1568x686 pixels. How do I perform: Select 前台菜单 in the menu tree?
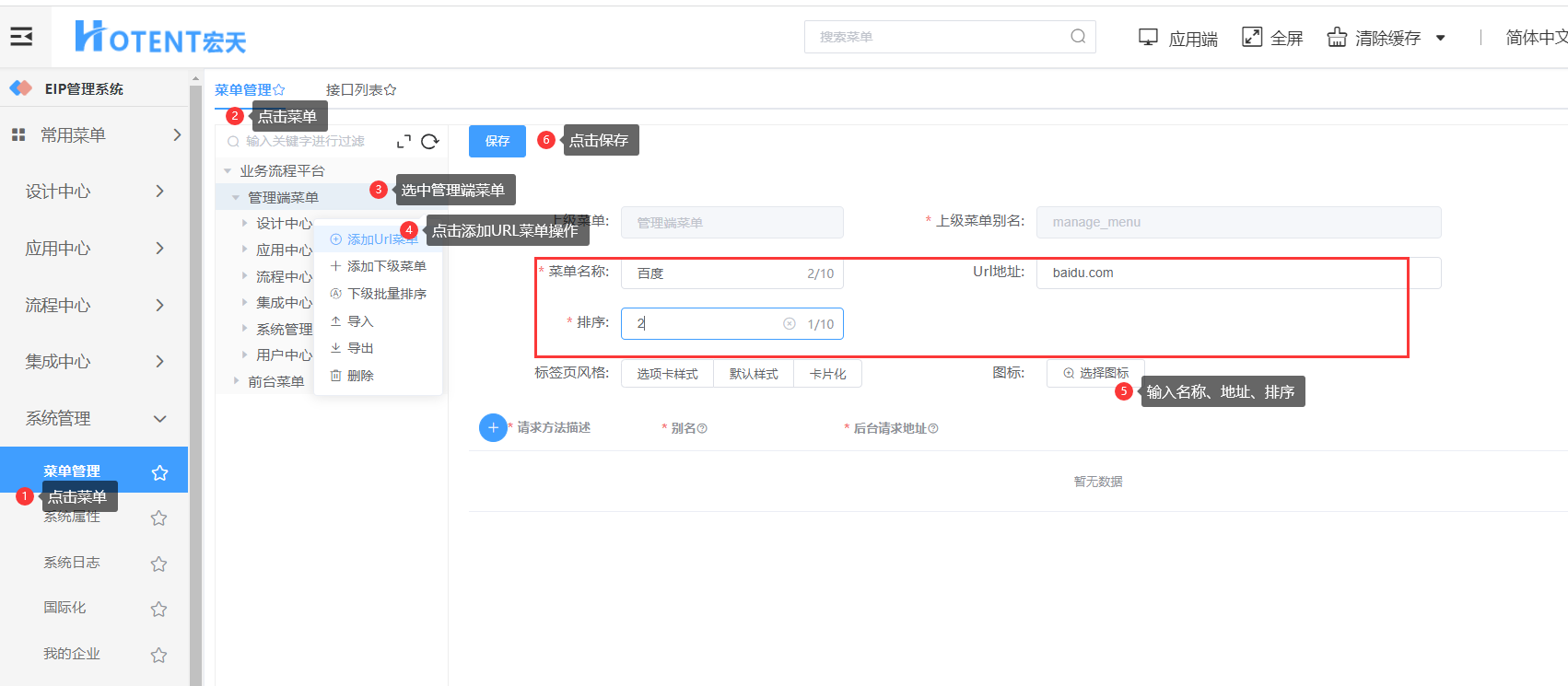click(275, 381)
